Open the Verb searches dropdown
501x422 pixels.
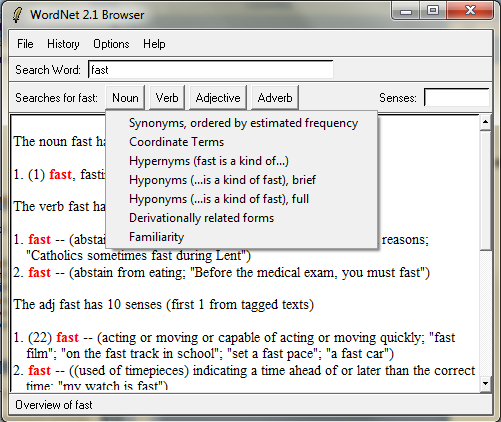point(167,98)
